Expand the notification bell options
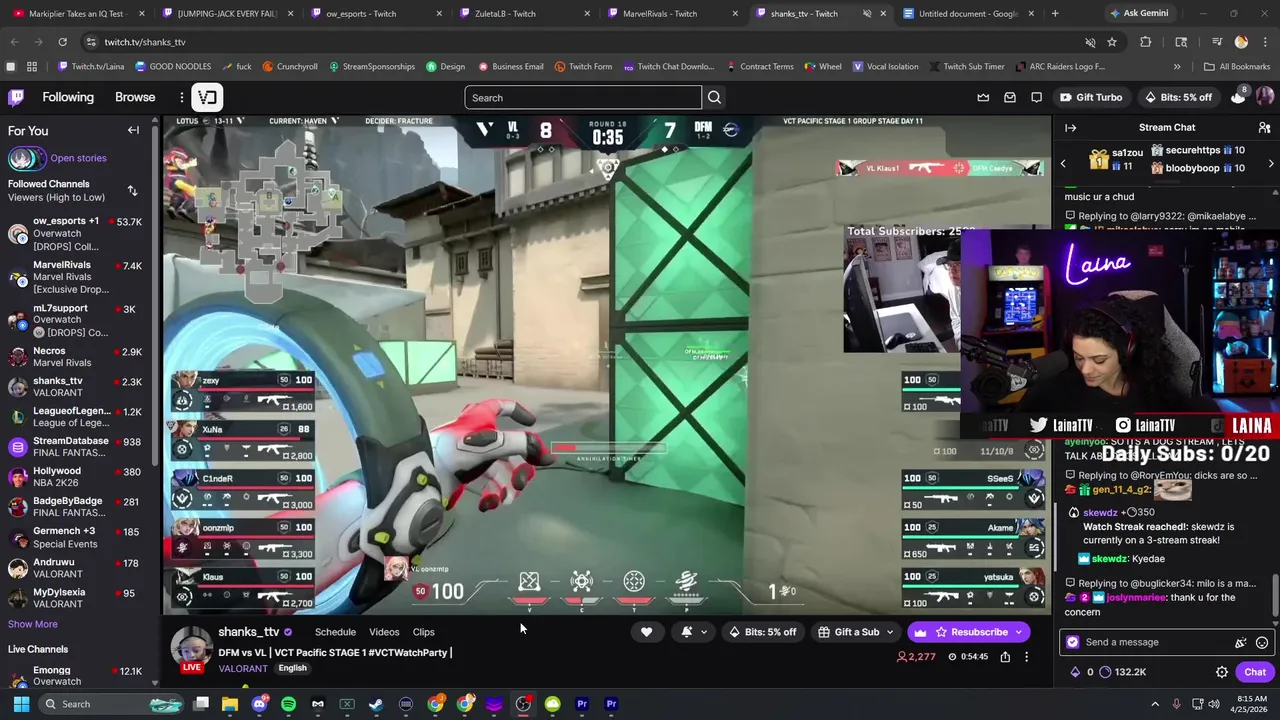The height and width of the screenshot is (720, 1280). pyautogui.click(x=703, y=632)
